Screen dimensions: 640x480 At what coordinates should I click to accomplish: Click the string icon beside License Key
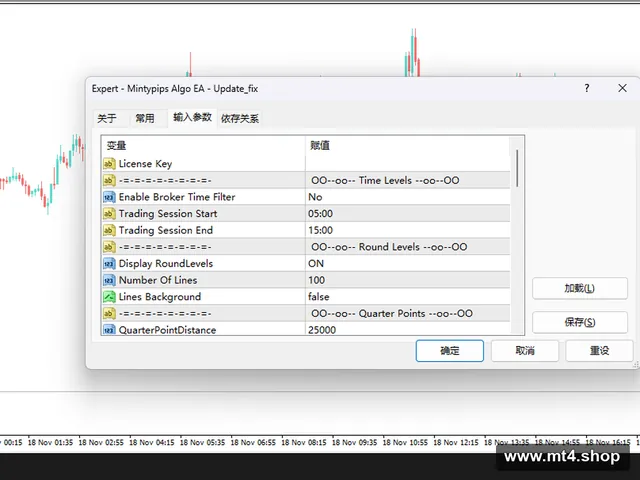click(109, 164)
